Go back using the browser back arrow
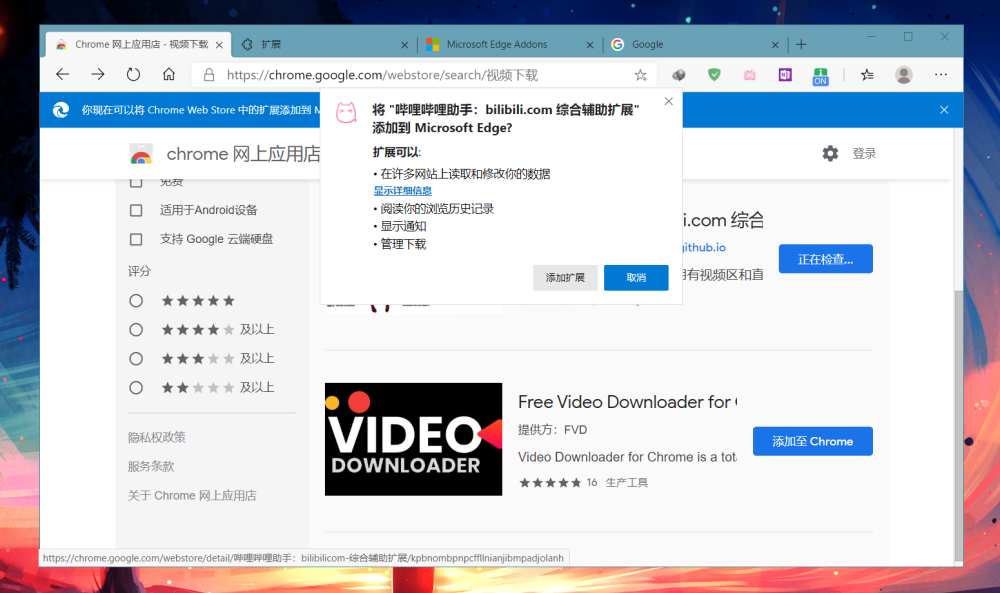The image size is (1000, 593). pyautogui.click(x=62, y=75)
